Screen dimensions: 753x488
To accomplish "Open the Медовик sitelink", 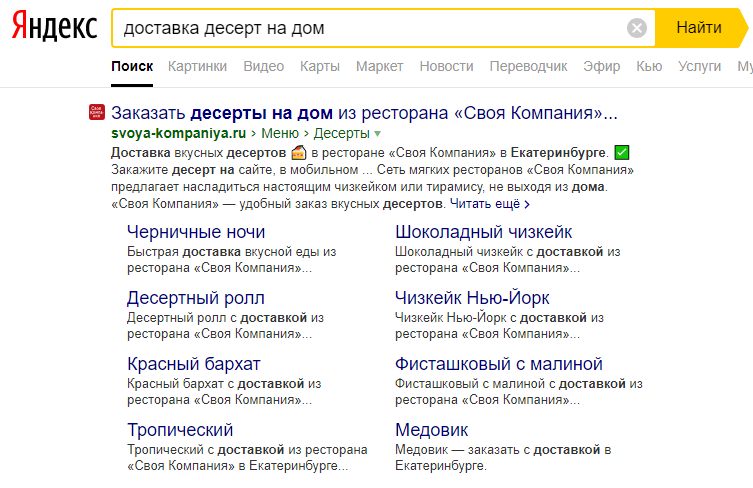I will coord(432,430).
